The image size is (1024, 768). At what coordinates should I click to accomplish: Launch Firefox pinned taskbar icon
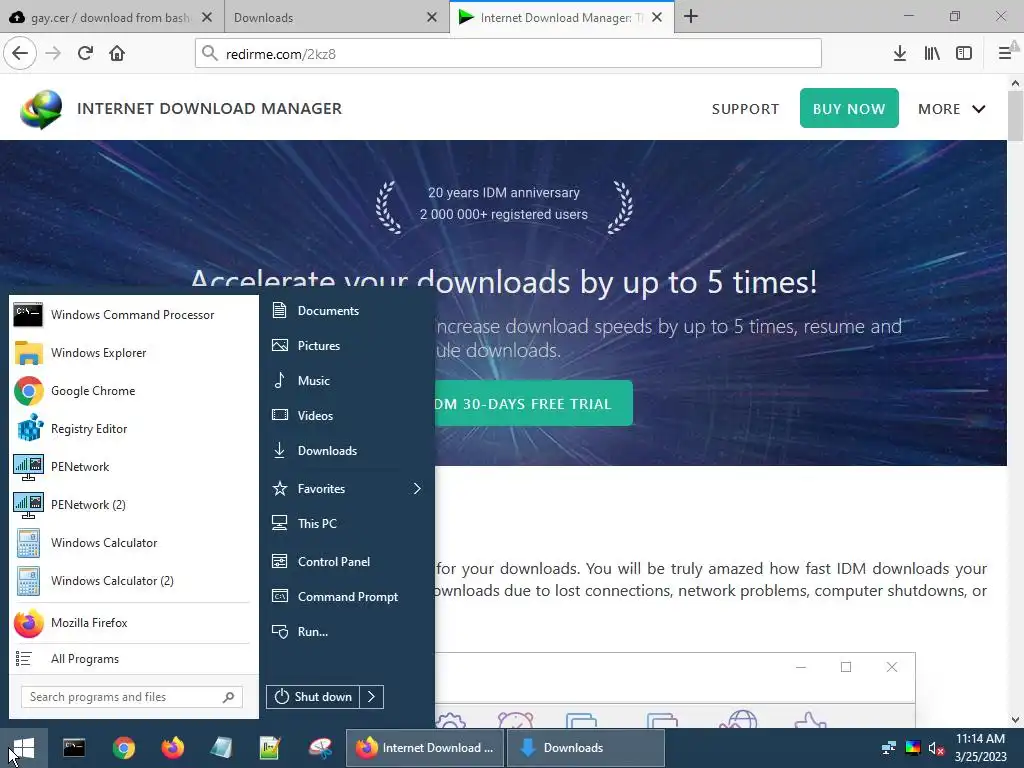tap(172, 748)
